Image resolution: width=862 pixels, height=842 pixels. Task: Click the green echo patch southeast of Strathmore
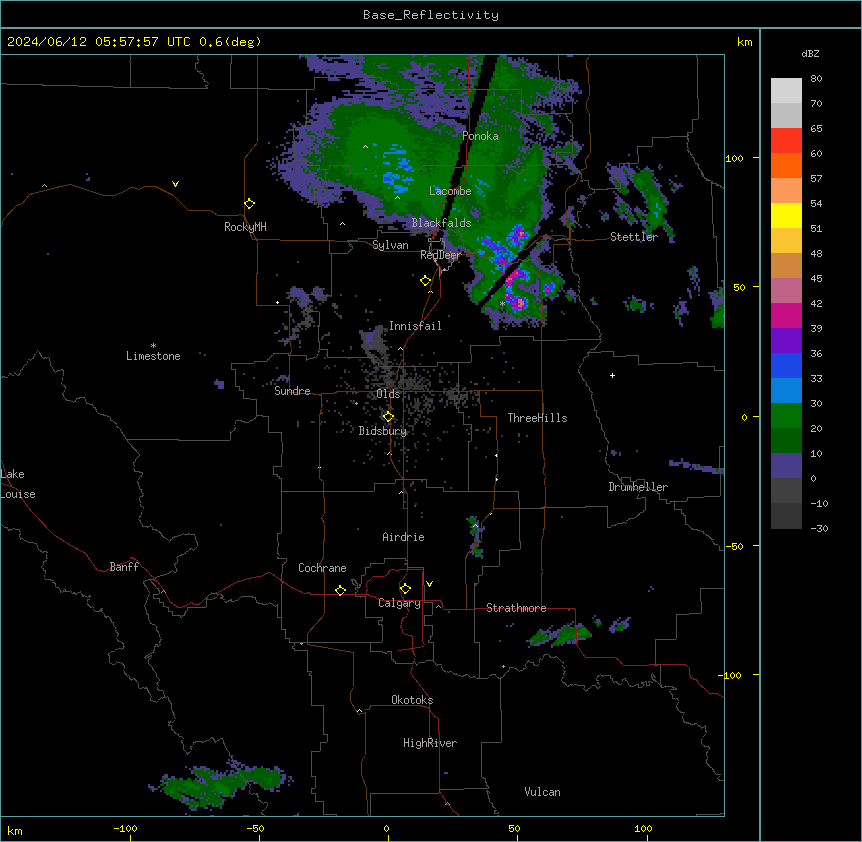point(561,635)
